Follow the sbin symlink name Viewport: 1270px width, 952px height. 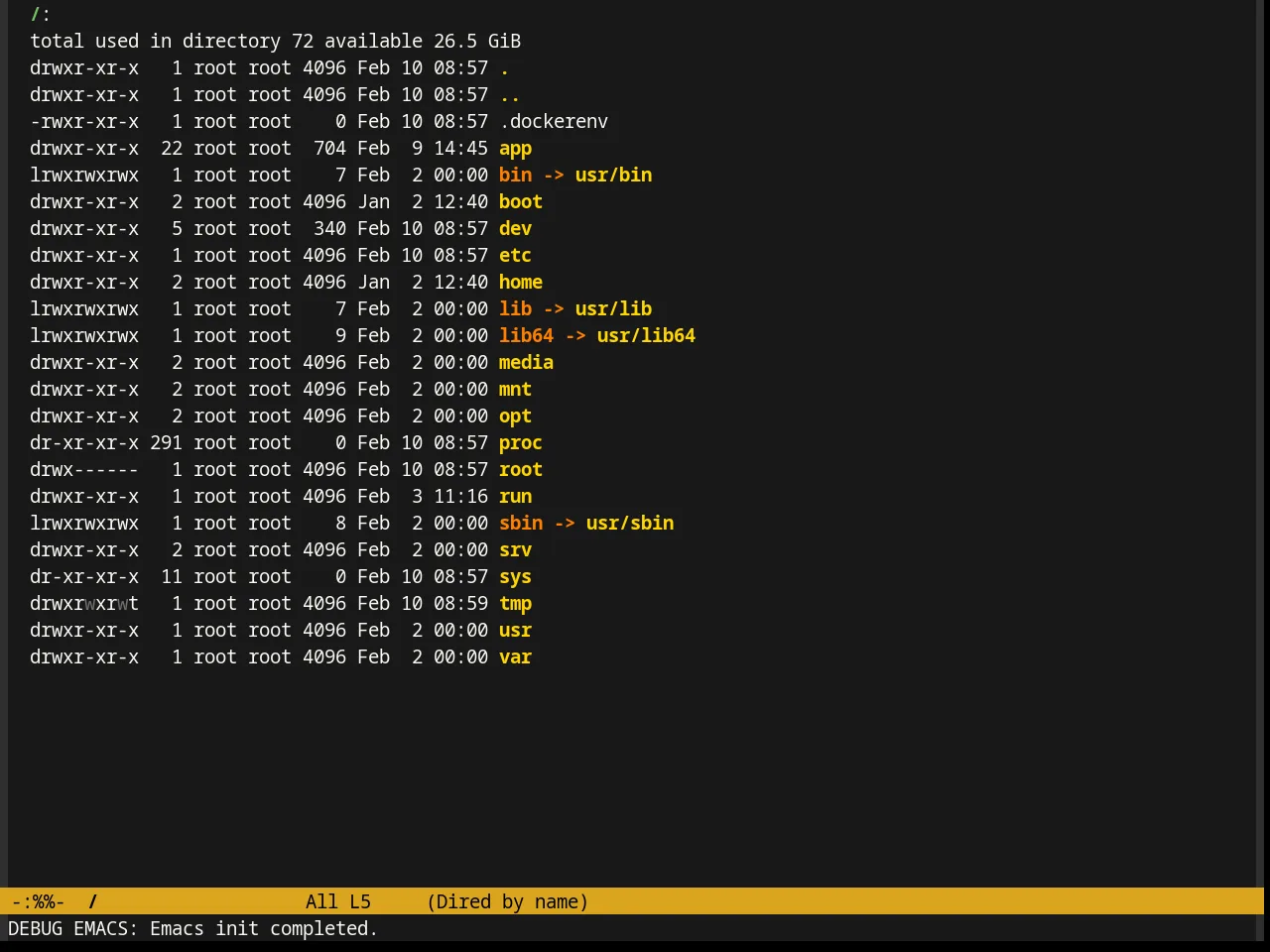520,524
